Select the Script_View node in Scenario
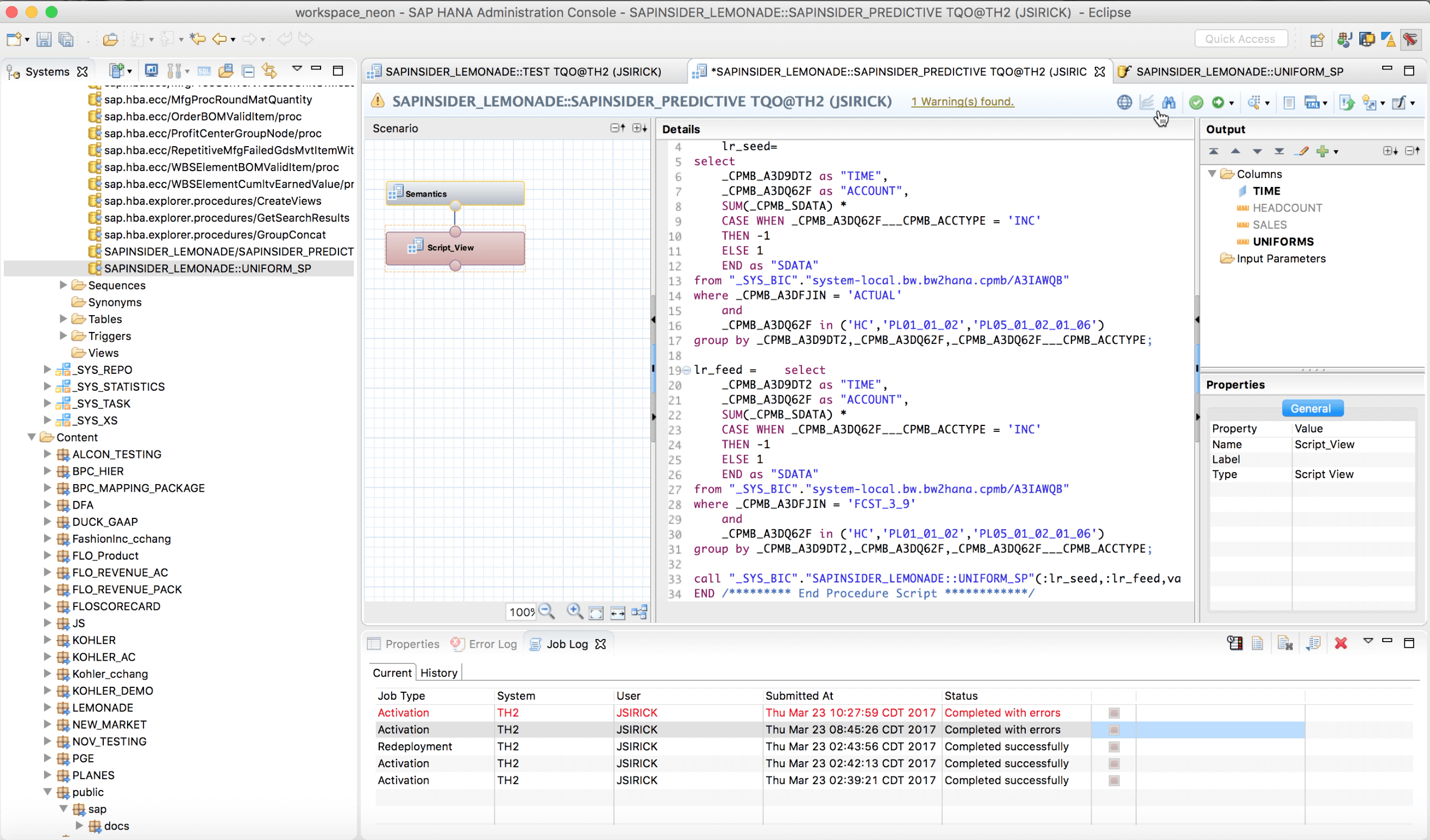This screenshot has width=1430, height=840. [455, 248]
